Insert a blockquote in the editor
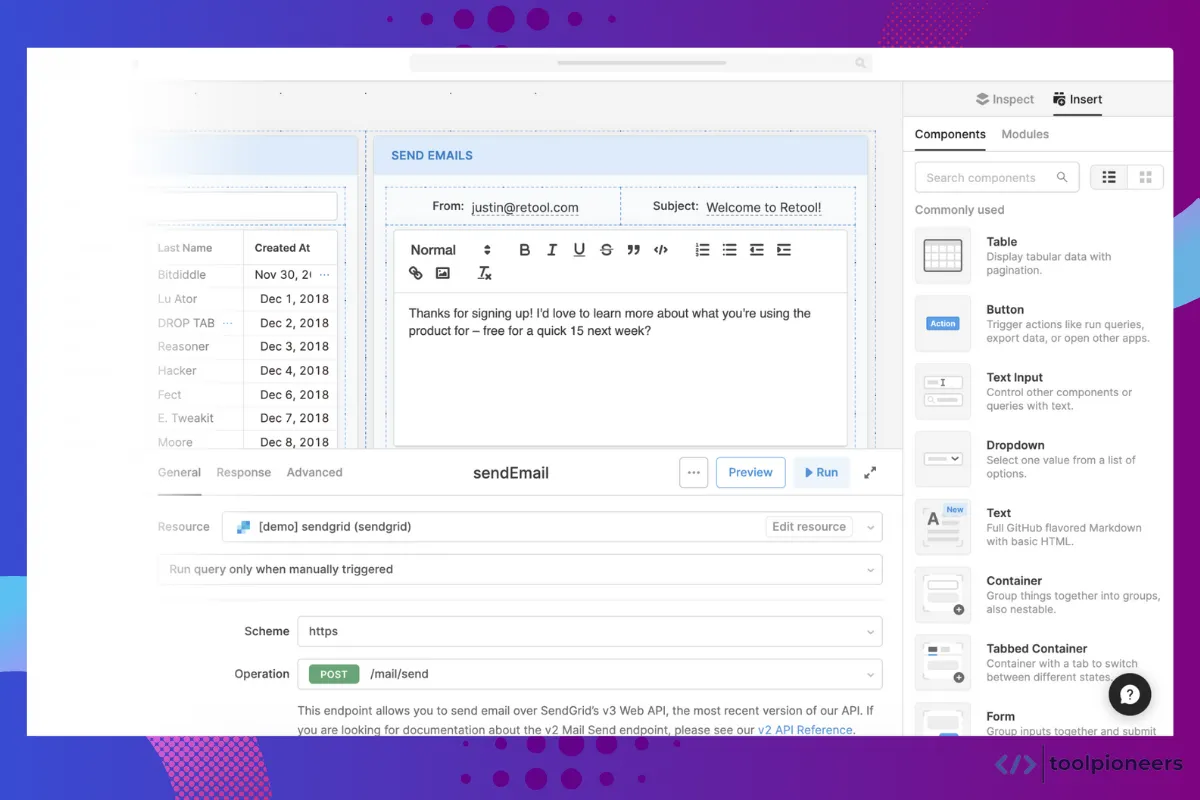The width and height of the screenshot is (1200, 800). click(x=633, y=250)
